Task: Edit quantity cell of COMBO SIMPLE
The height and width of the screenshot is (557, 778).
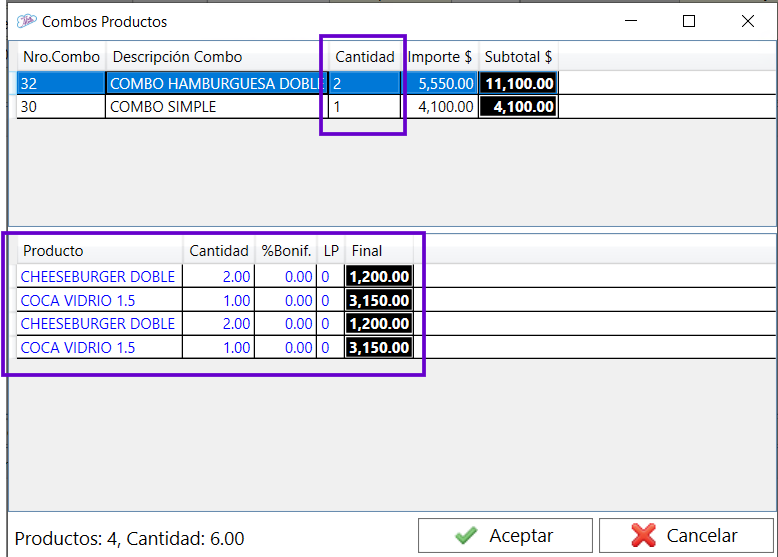Action: point(364,107)
